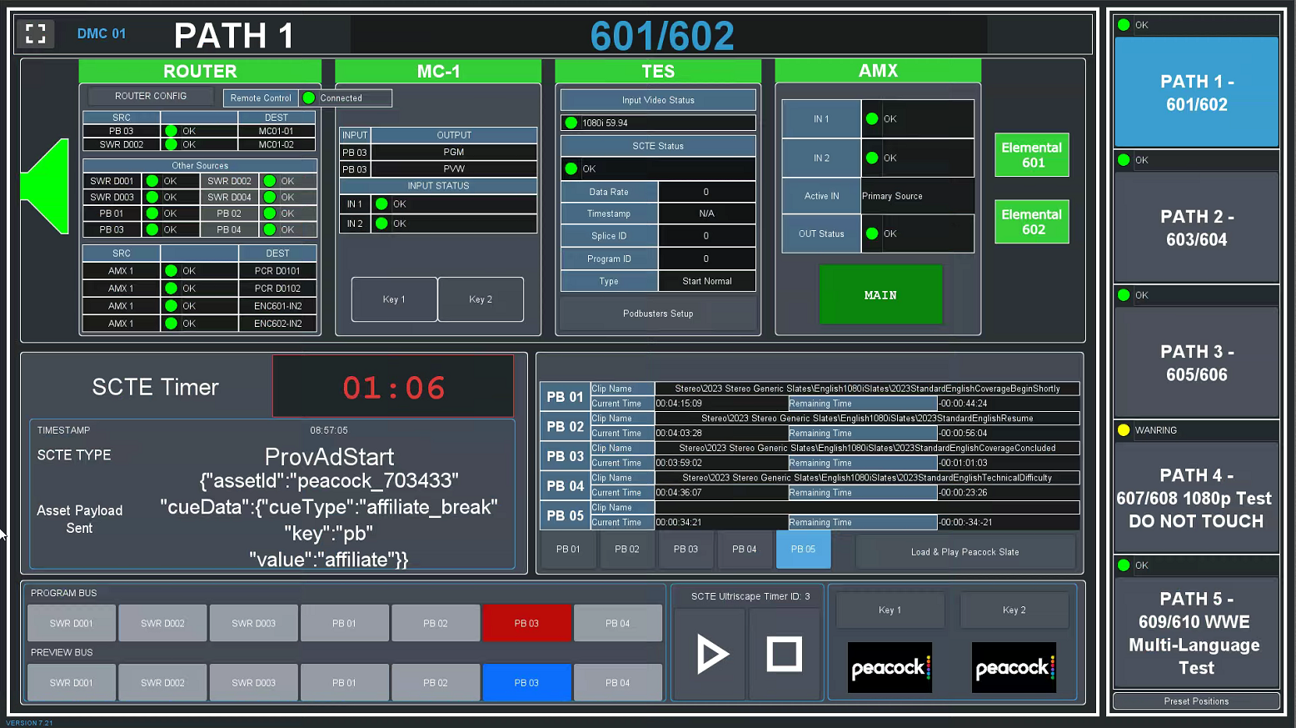
Task: Select PB 03 on the Preview Bus
Action: click(526, 683)
